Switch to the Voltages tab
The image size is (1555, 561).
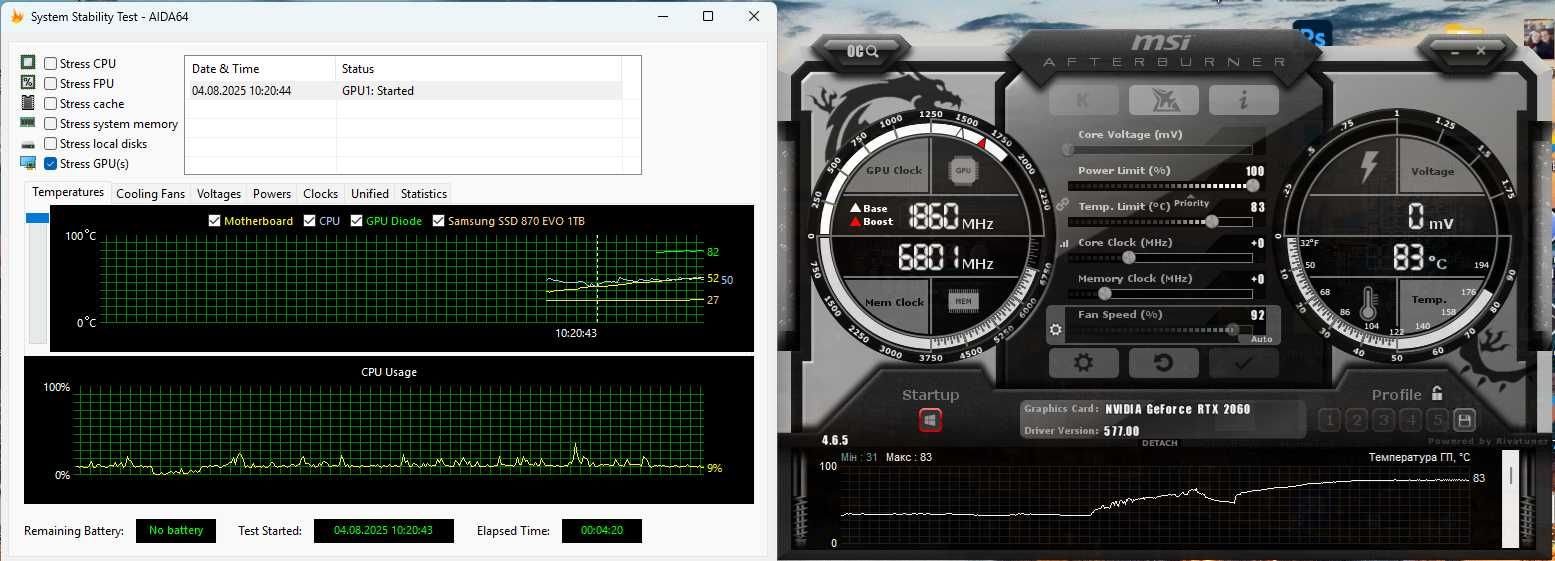[219, 194]
